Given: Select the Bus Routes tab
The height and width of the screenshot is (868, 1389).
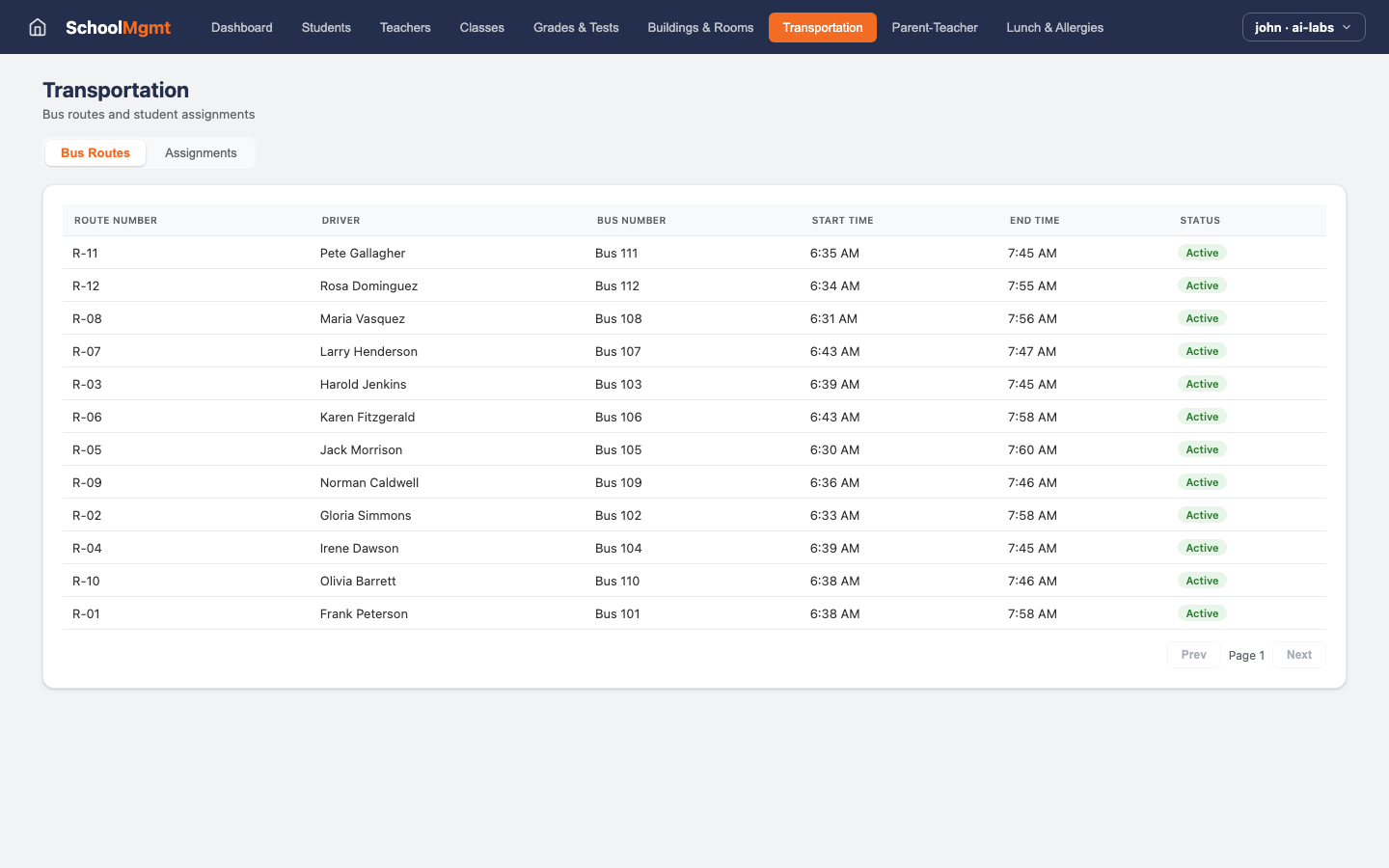Looking at the screenshot, I should (95, 152).
